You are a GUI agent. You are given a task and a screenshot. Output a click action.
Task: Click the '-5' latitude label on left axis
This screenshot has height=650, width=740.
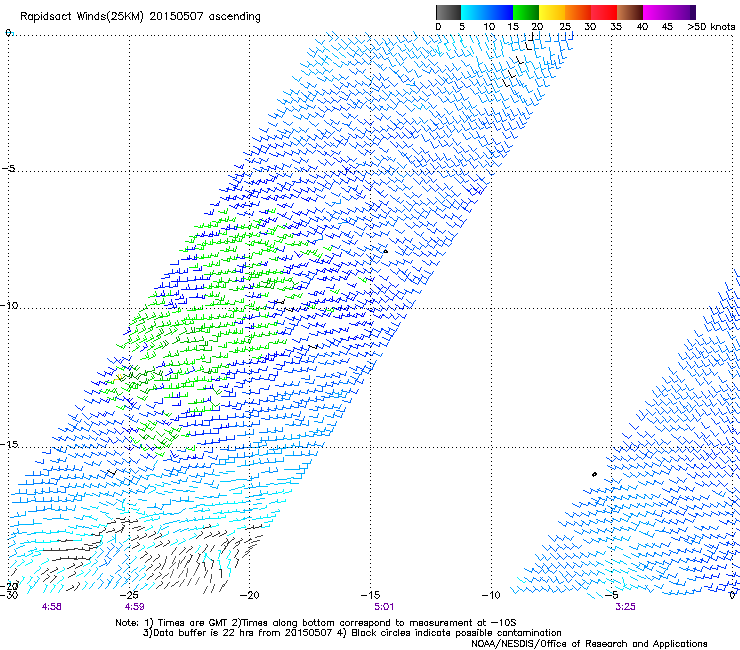click(x=8, y=168)
